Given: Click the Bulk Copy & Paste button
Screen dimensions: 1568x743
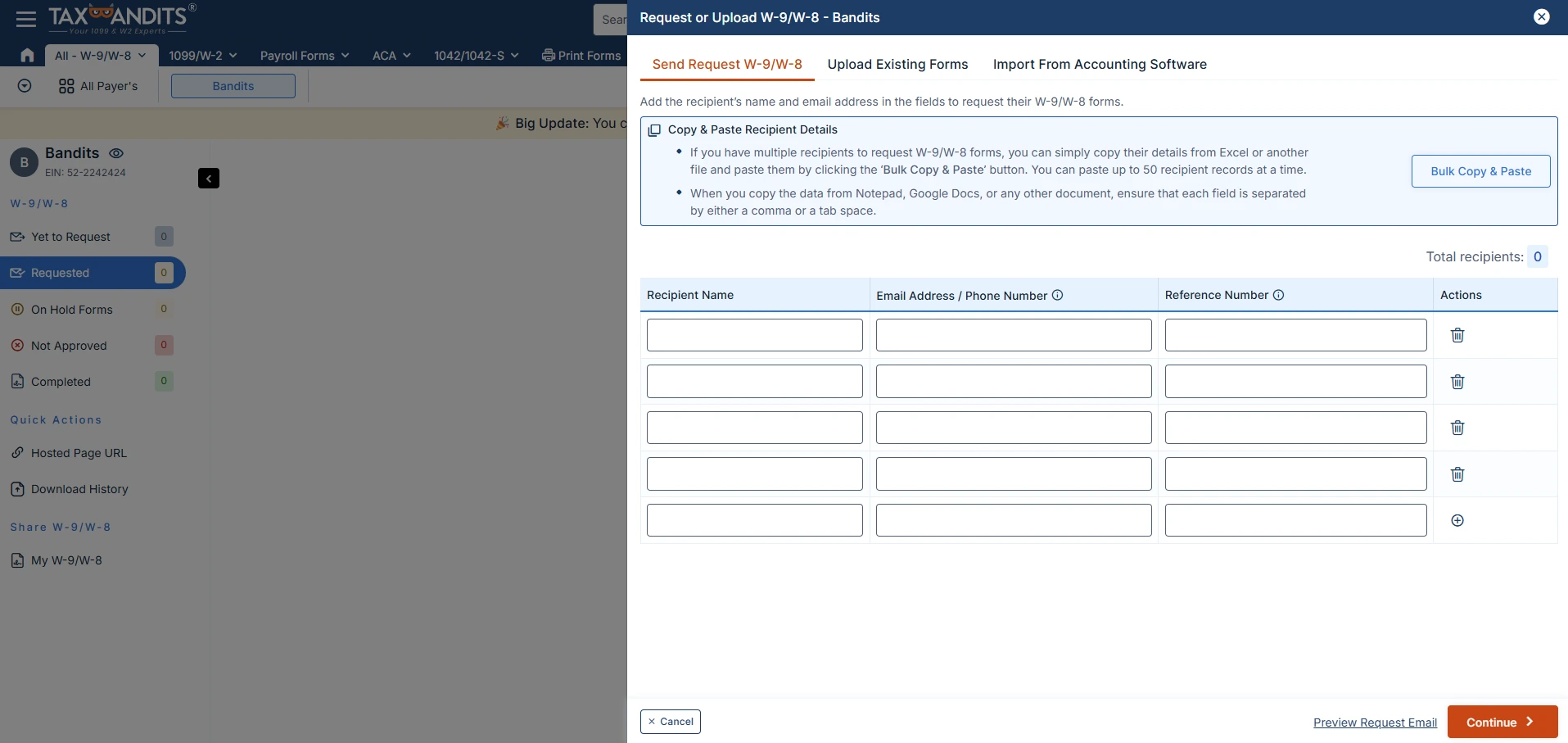Looking at the screenshot, I should click(1480, 171).
